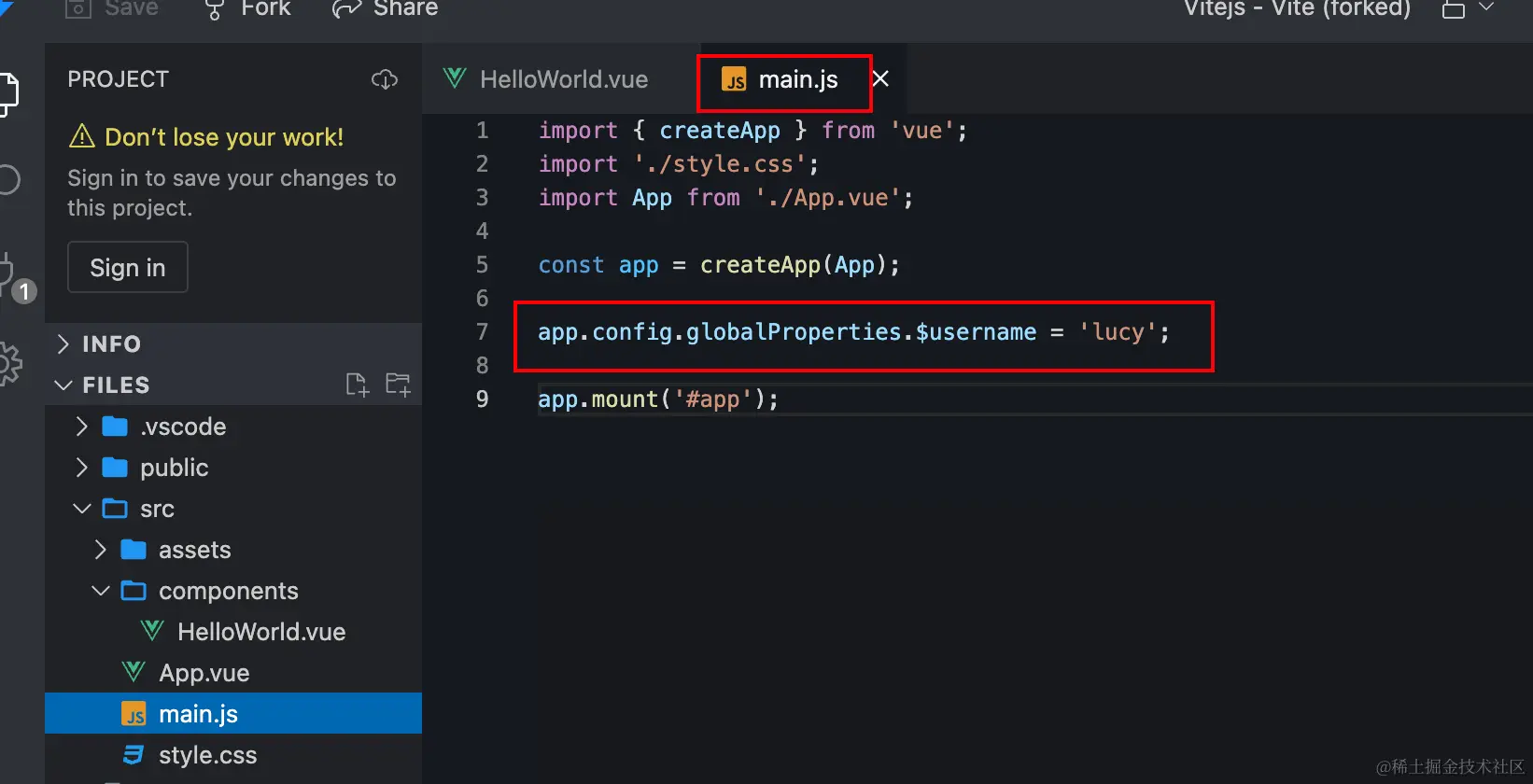
Task: Click the .vscode folder icon
Action: click(x=115, y=427)
